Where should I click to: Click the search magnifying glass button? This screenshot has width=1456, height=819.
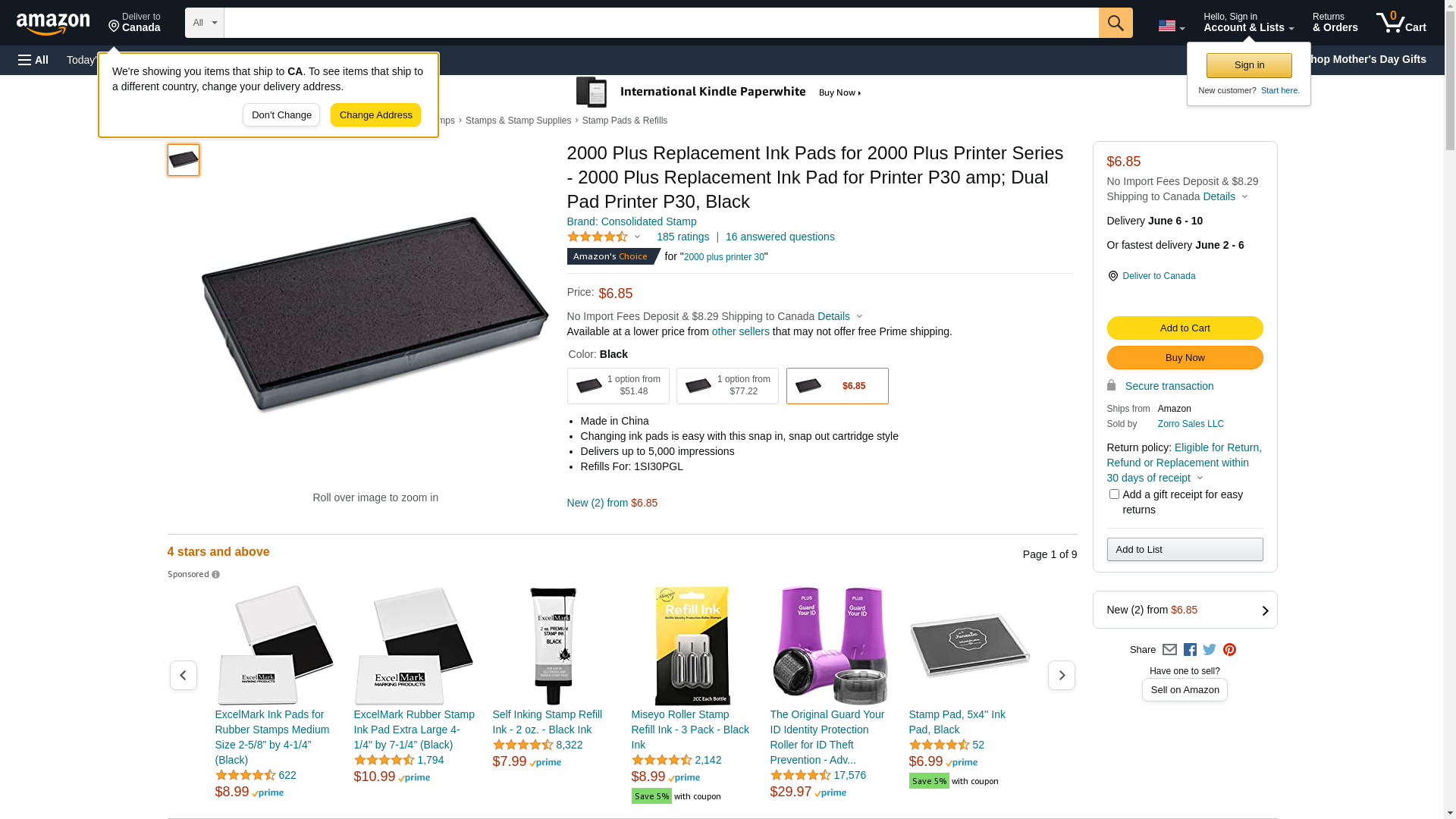1115,23
